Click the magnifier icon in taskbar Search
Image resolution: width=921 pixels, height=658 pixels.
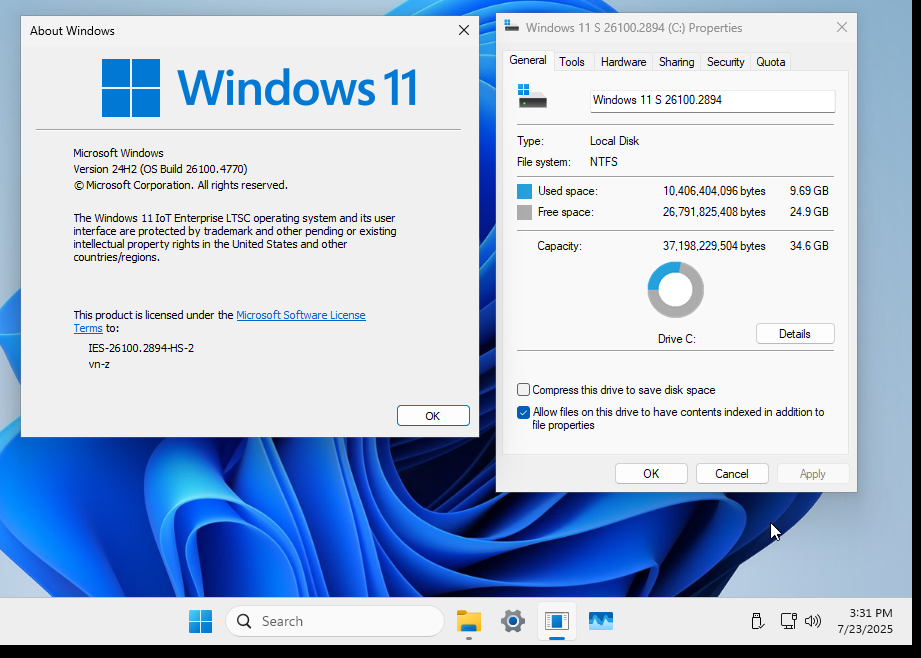tap(244, 621)
